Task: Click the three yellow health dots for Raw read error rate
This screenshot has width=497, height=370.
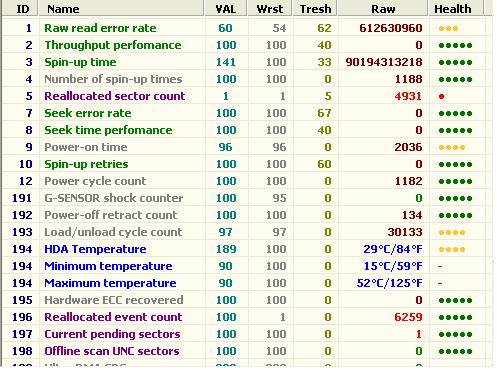Action: pyautogui.click(x=448, y=29)
